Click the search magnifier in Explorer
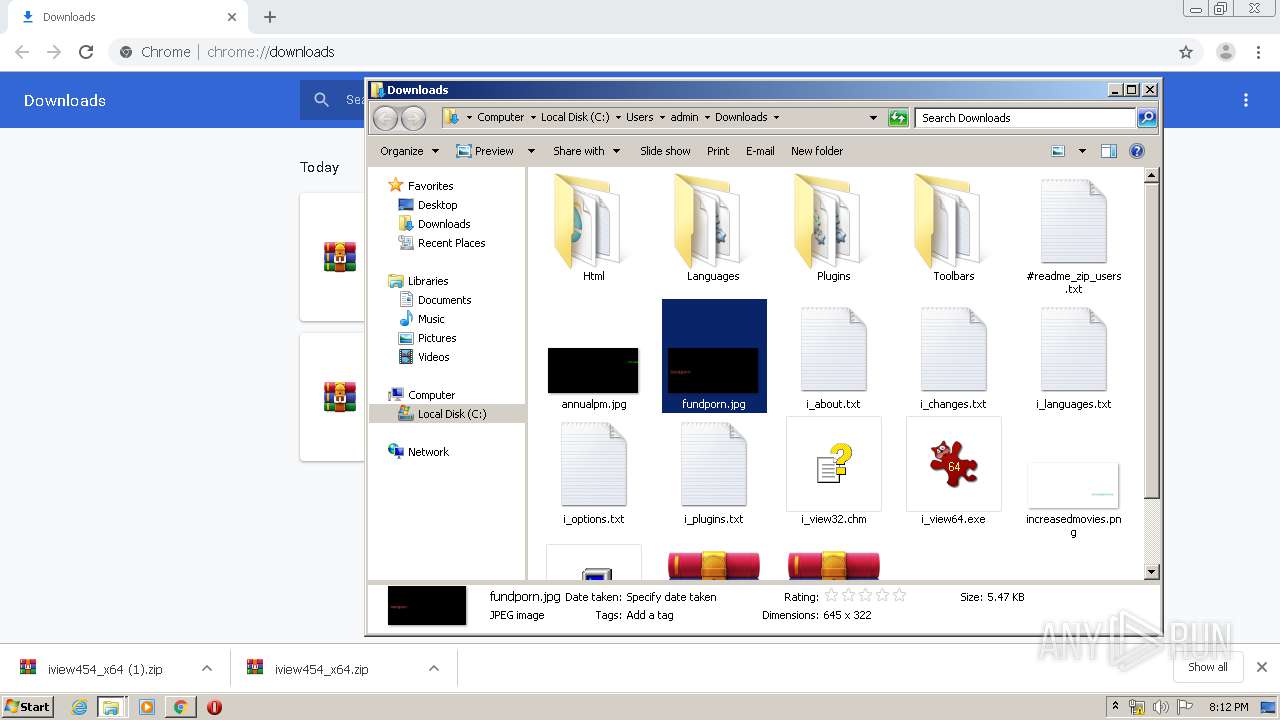 pyautogui.click(x=1147, y=118)
